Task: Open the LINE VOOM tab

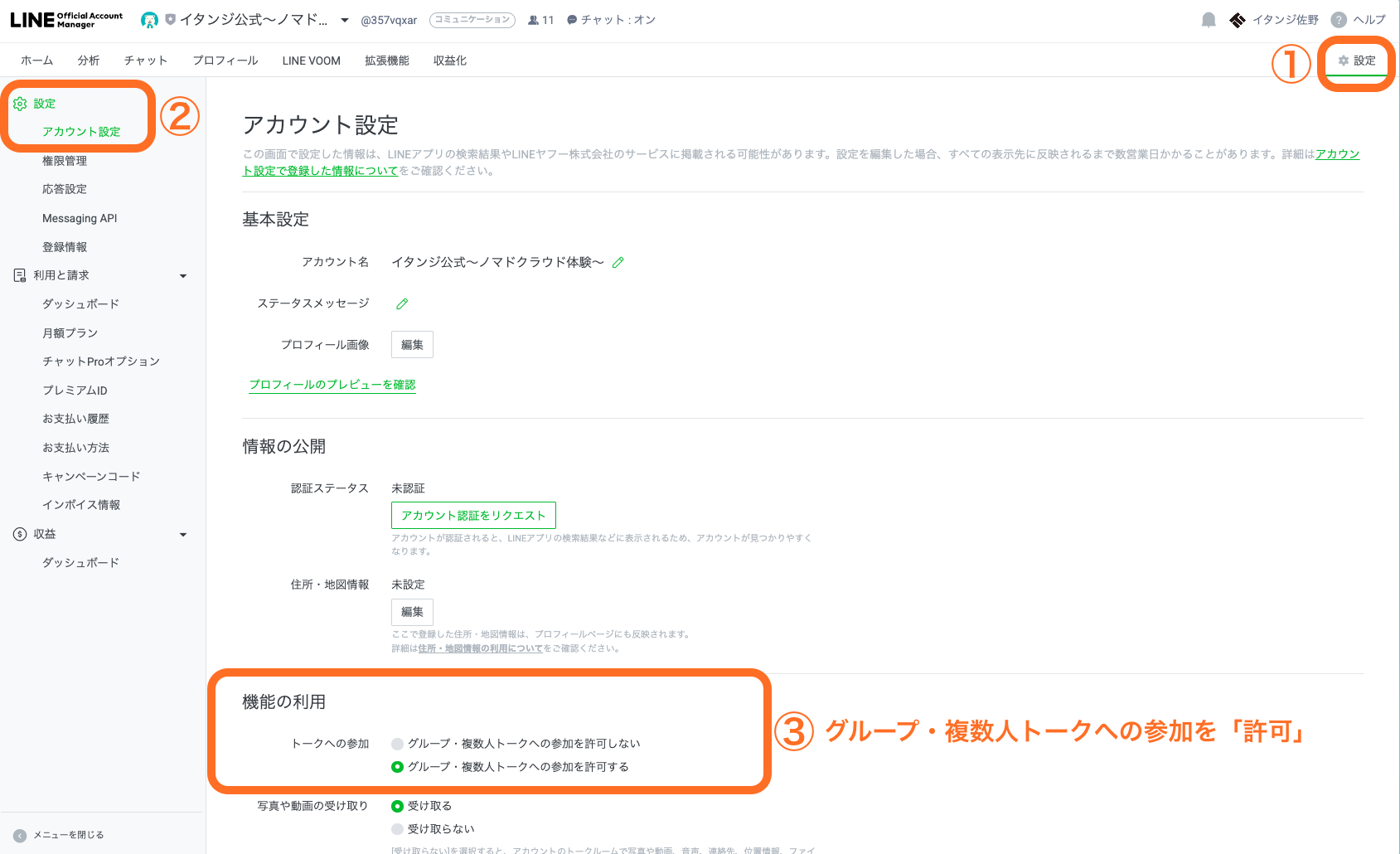Action: point(312,61)
